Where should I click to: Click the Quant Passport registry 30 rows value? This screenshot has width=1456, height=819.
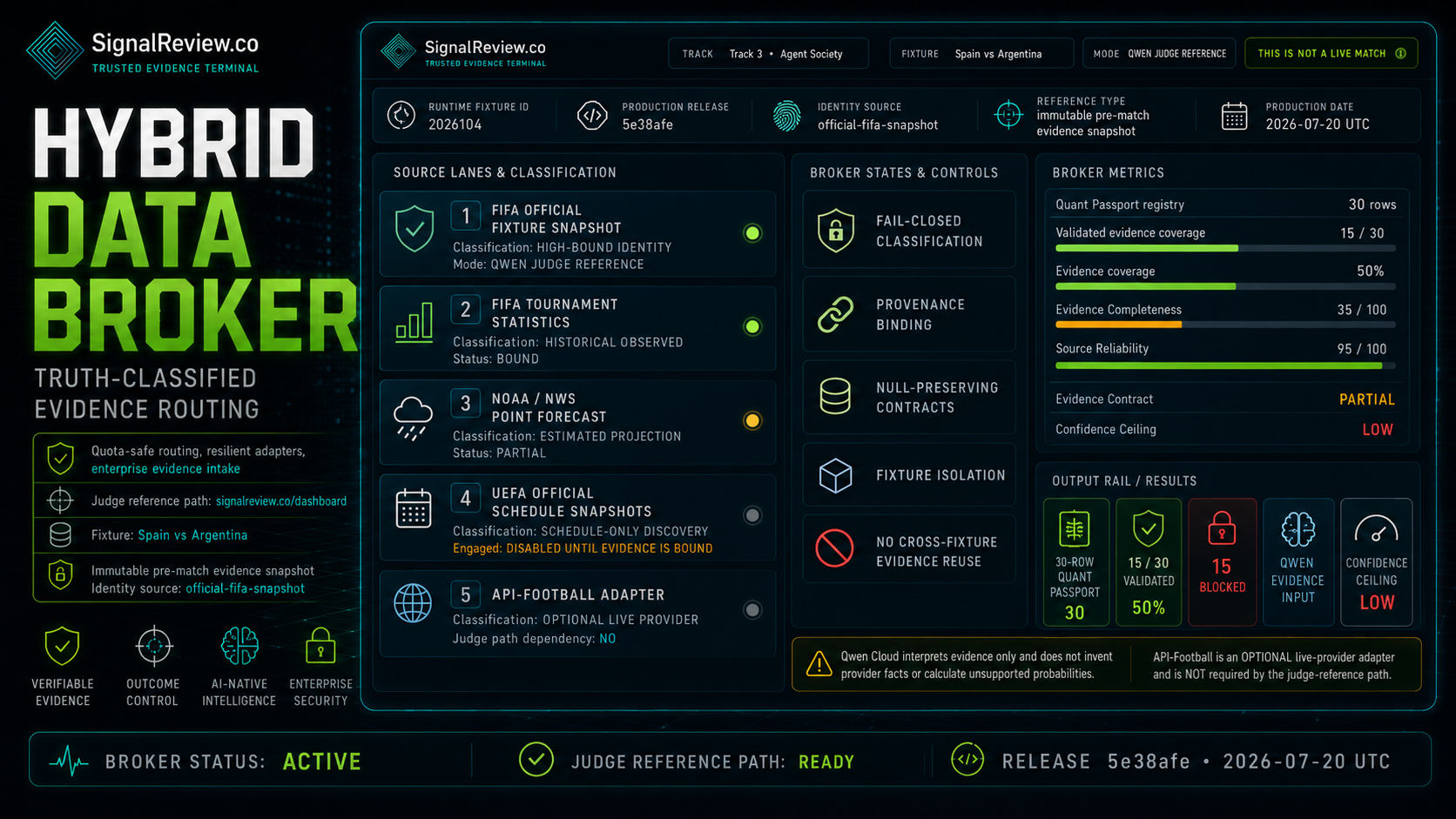coord(1372,205)
